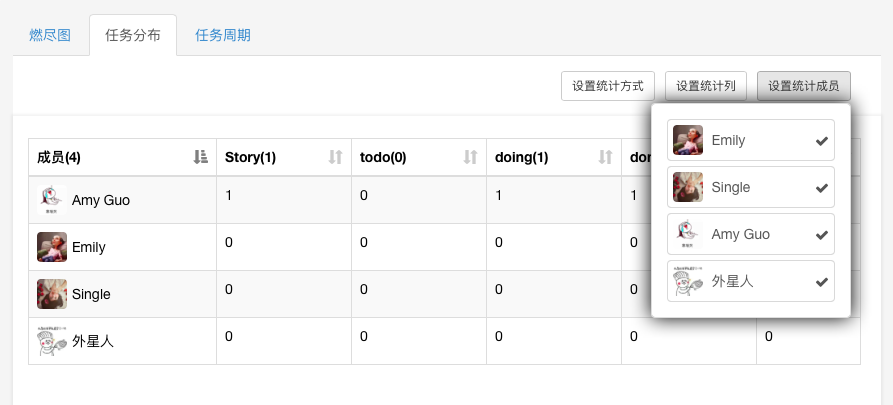Click Amy Guo's avatar in table
893x405 pixels.
[52, 200]
